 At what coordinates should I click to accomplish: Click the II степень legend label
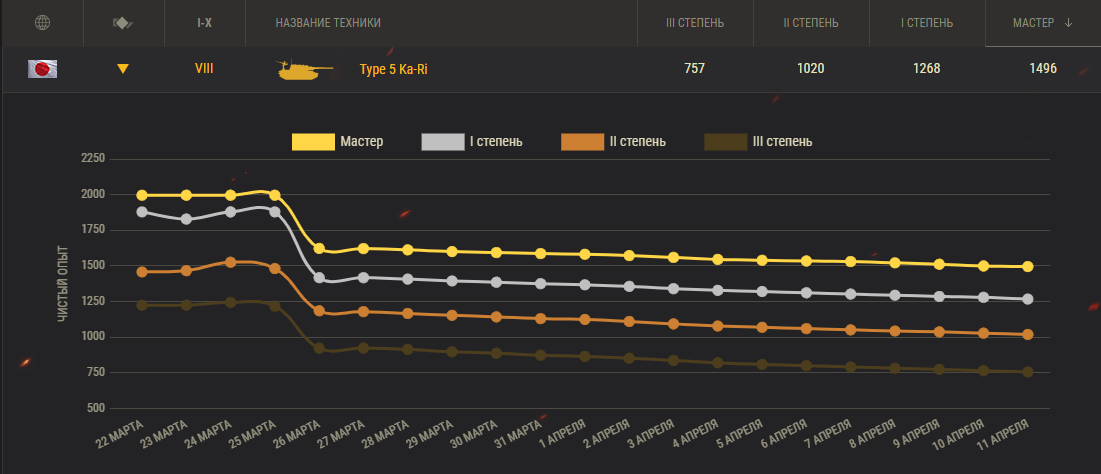(x=638, y=142)
